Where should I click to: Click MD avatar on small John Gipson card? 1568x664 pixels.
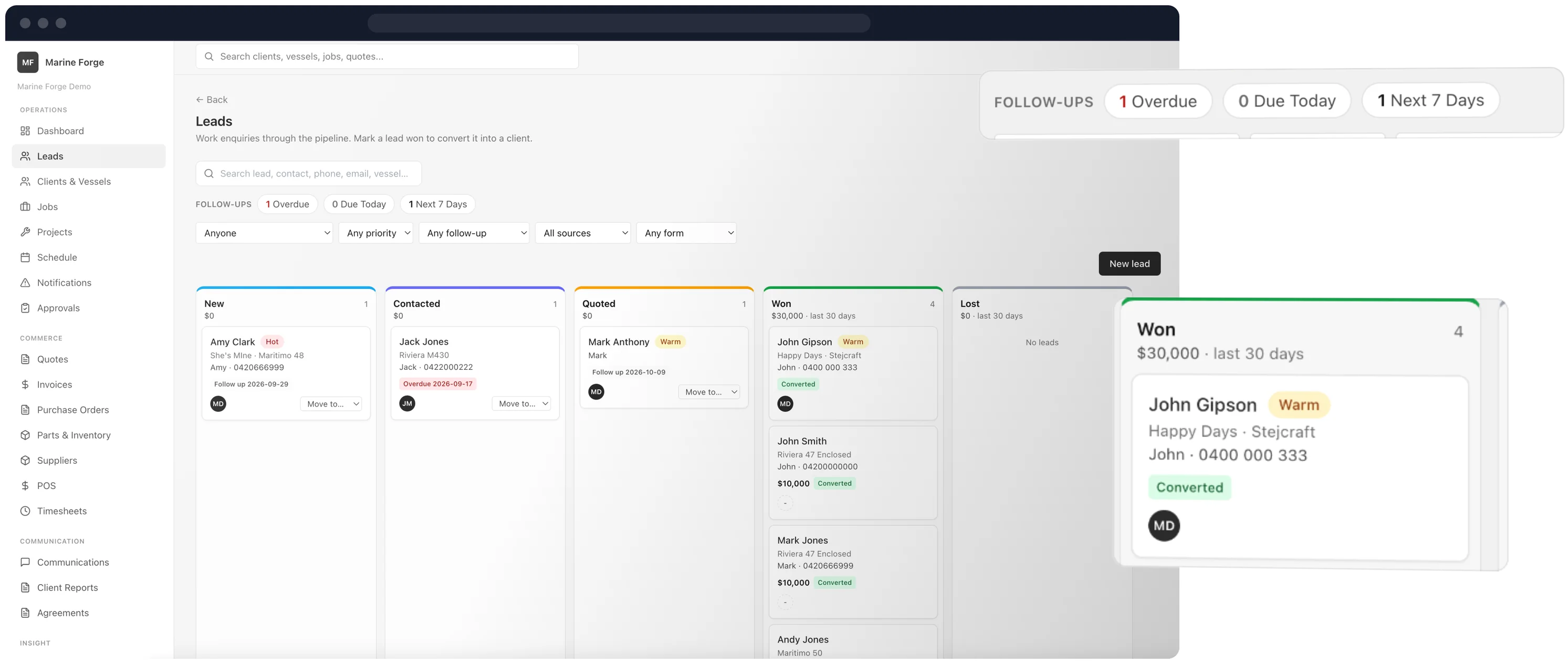785,403
